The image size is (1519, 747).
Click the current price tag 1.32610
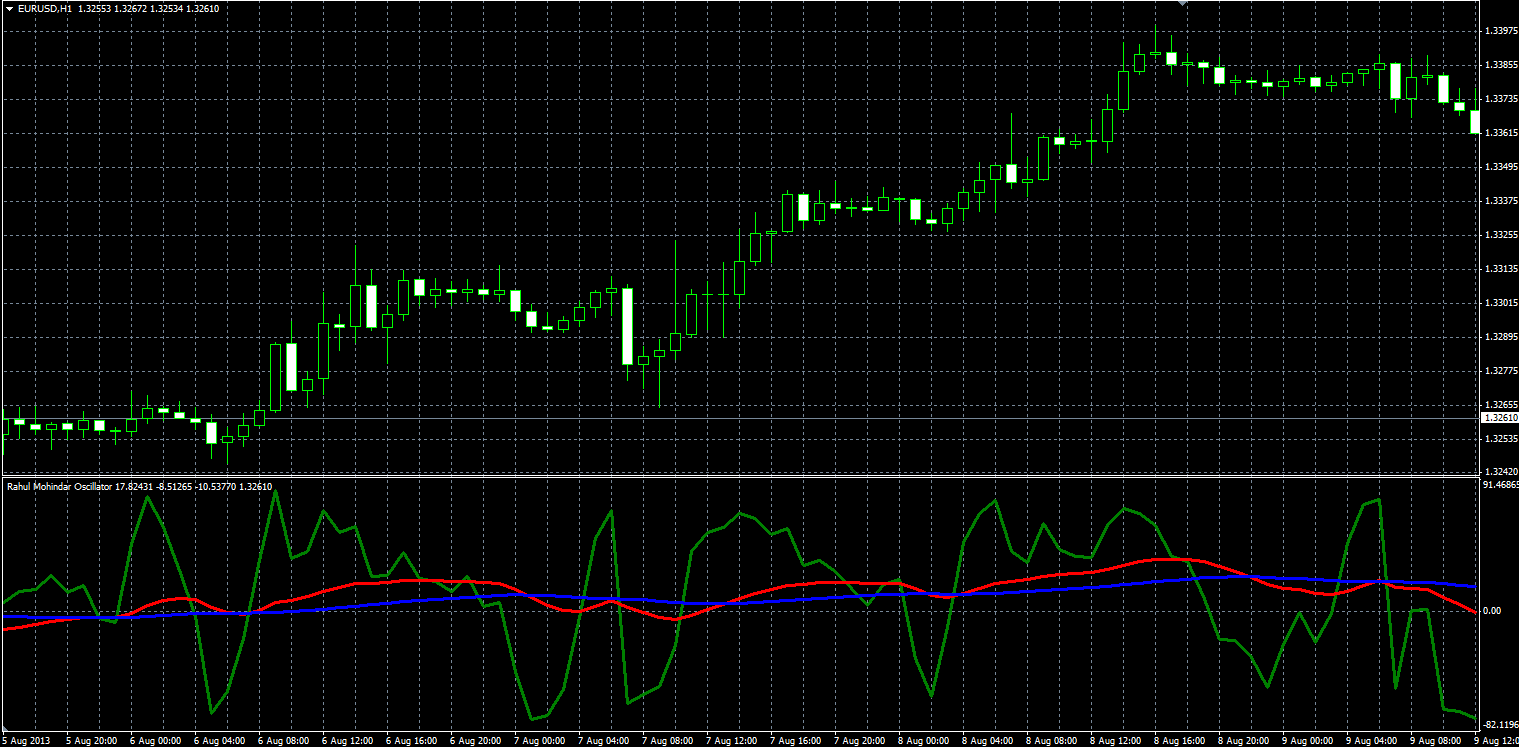click(1499, 418)
